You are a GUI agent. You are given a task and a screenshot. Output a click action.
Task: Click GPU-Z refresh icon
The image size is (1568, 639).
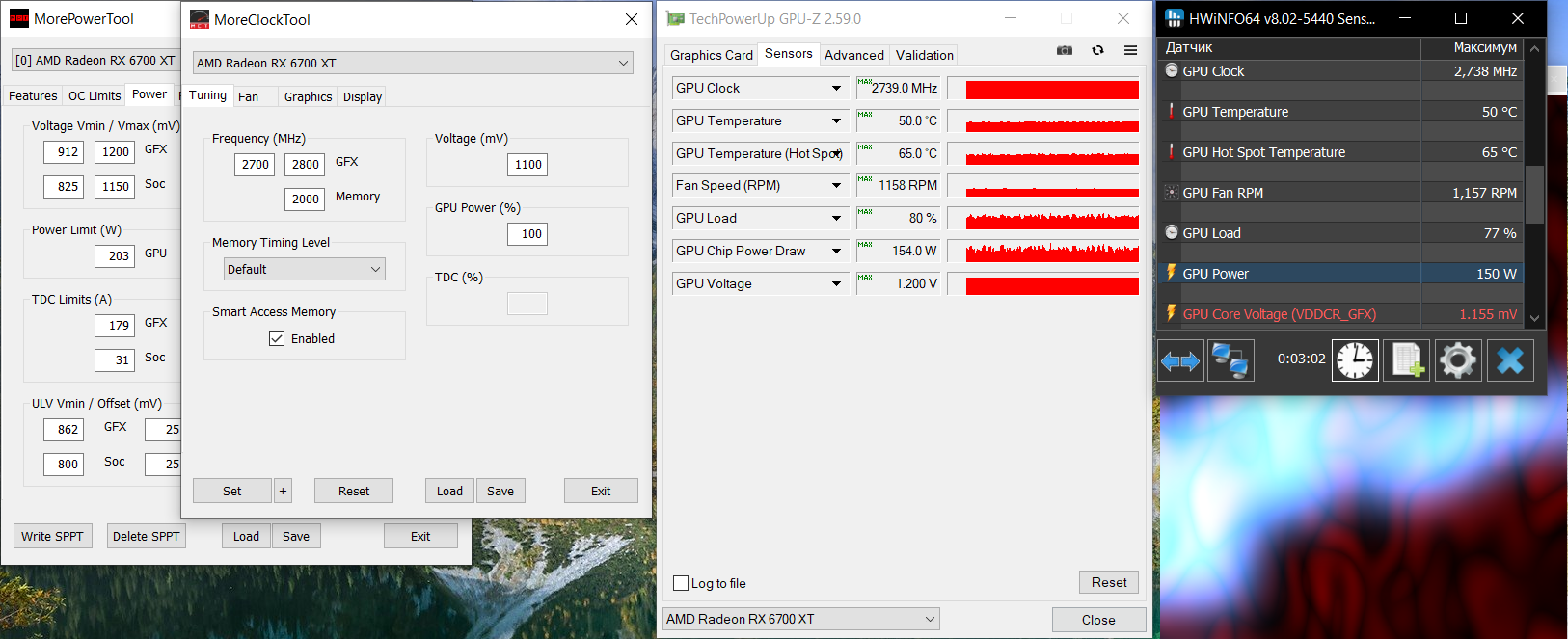pyautogui.click(x=1097, y=50)
